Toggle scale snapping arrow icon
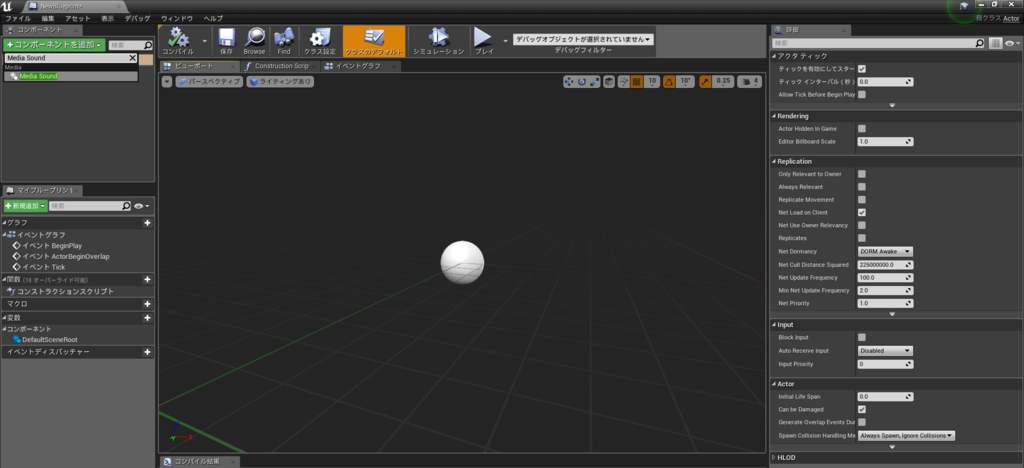The width and height of the screenshot is (1024, 468). point(706,82)
